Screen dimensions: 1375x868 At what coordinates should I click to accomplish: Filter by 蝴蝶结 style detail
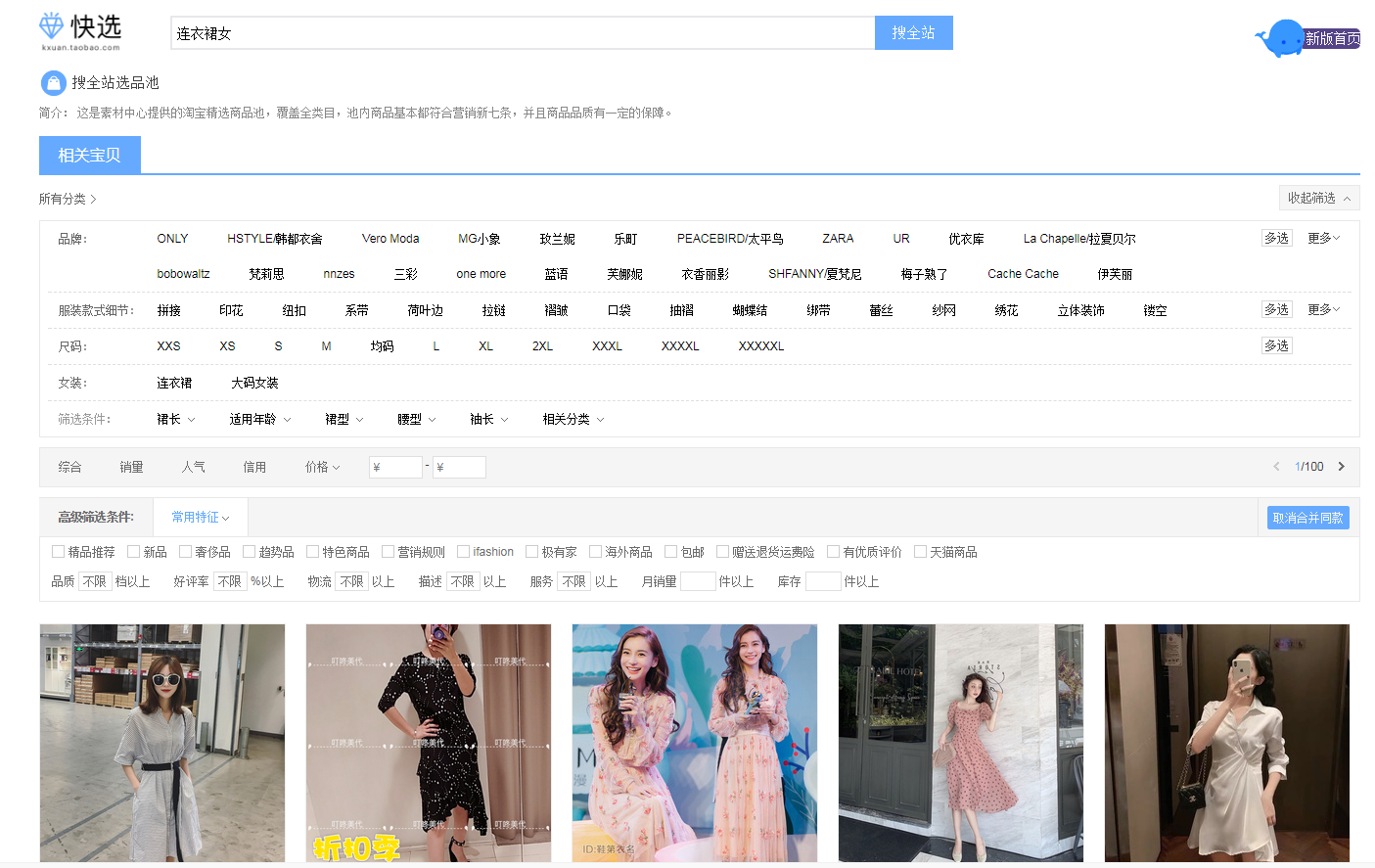click(x=750, y=310)
